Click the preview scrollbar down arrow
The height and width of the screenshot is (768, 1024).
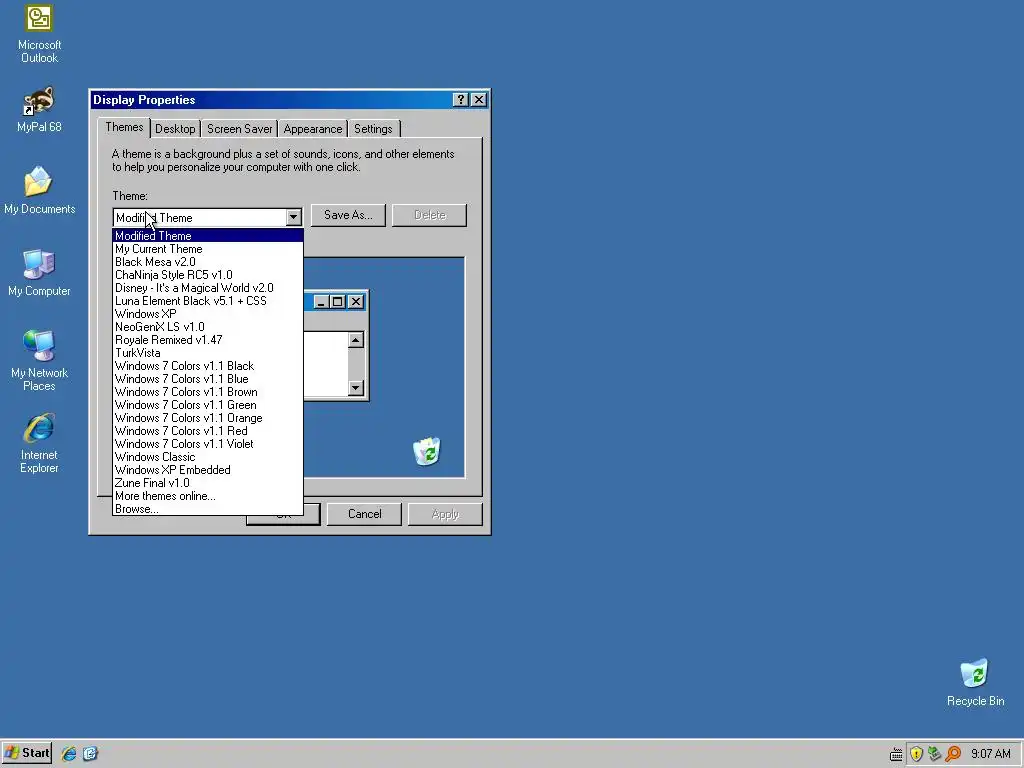point(355,388)
